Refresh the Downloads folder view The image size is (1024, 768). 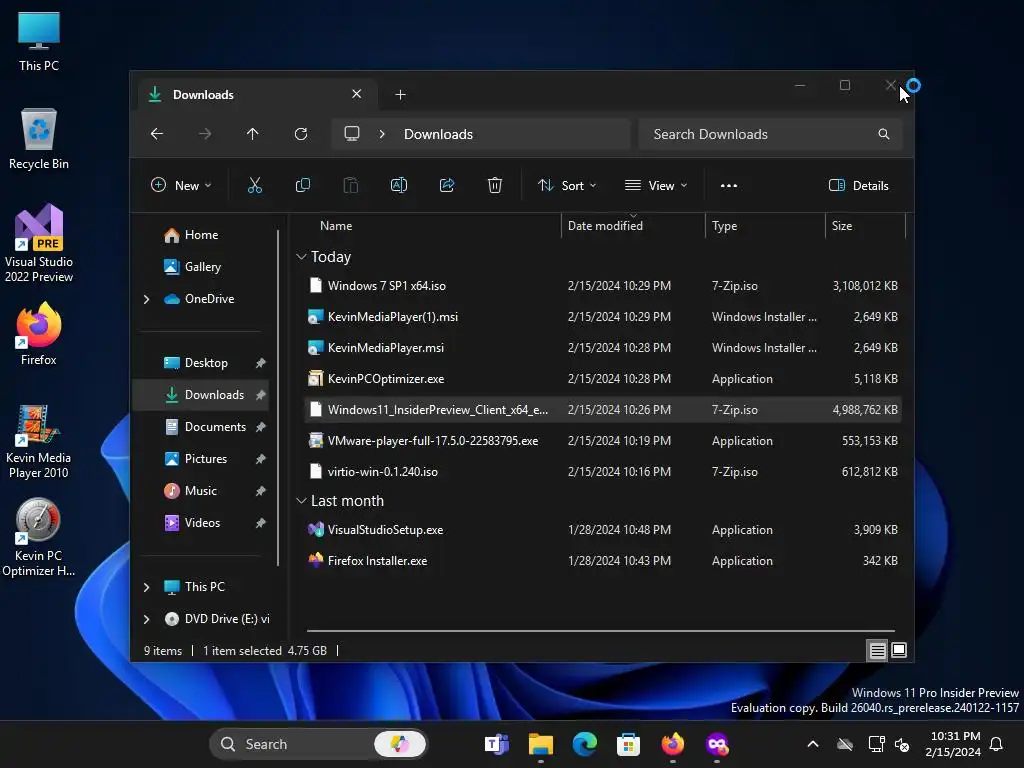pyautogui.click(x=301, y=134)
